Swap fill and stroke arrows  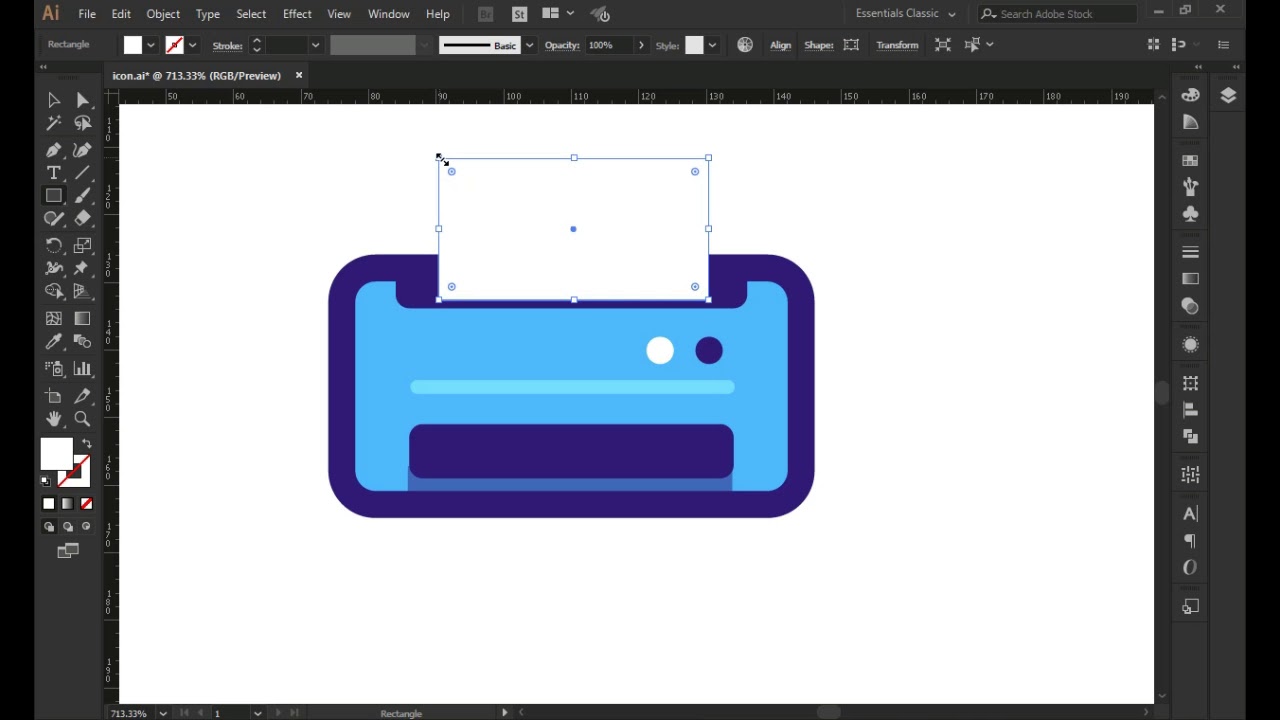[86, 443]
